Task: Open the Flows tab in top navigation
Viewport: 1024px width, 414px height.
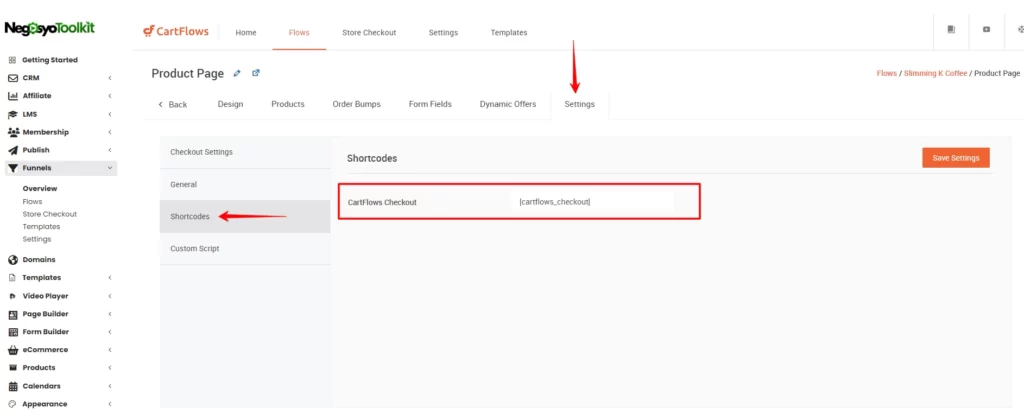Action: coord(299,33)
